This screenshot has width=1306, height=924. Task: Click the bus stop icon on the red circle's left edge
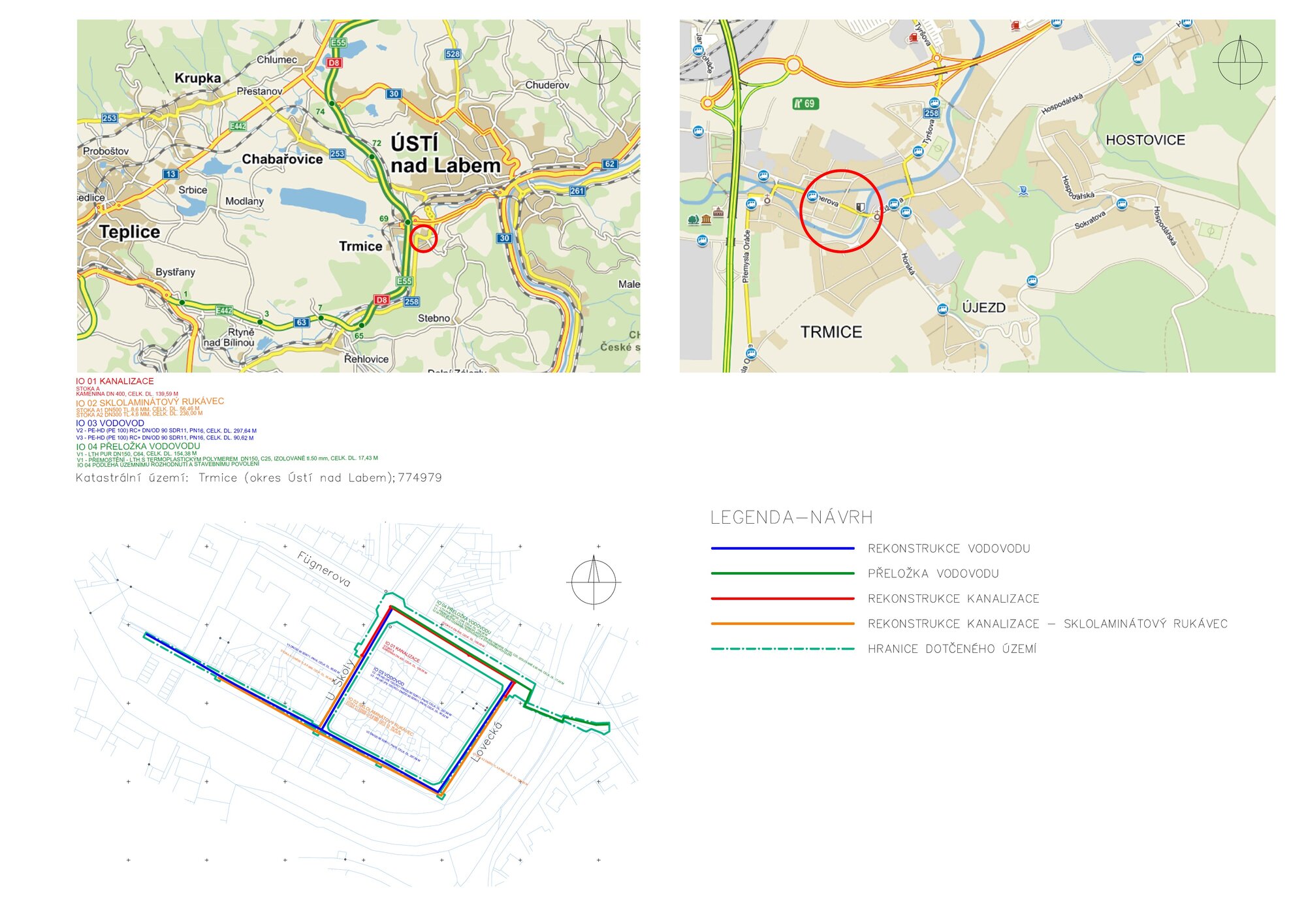pos(812,196)
